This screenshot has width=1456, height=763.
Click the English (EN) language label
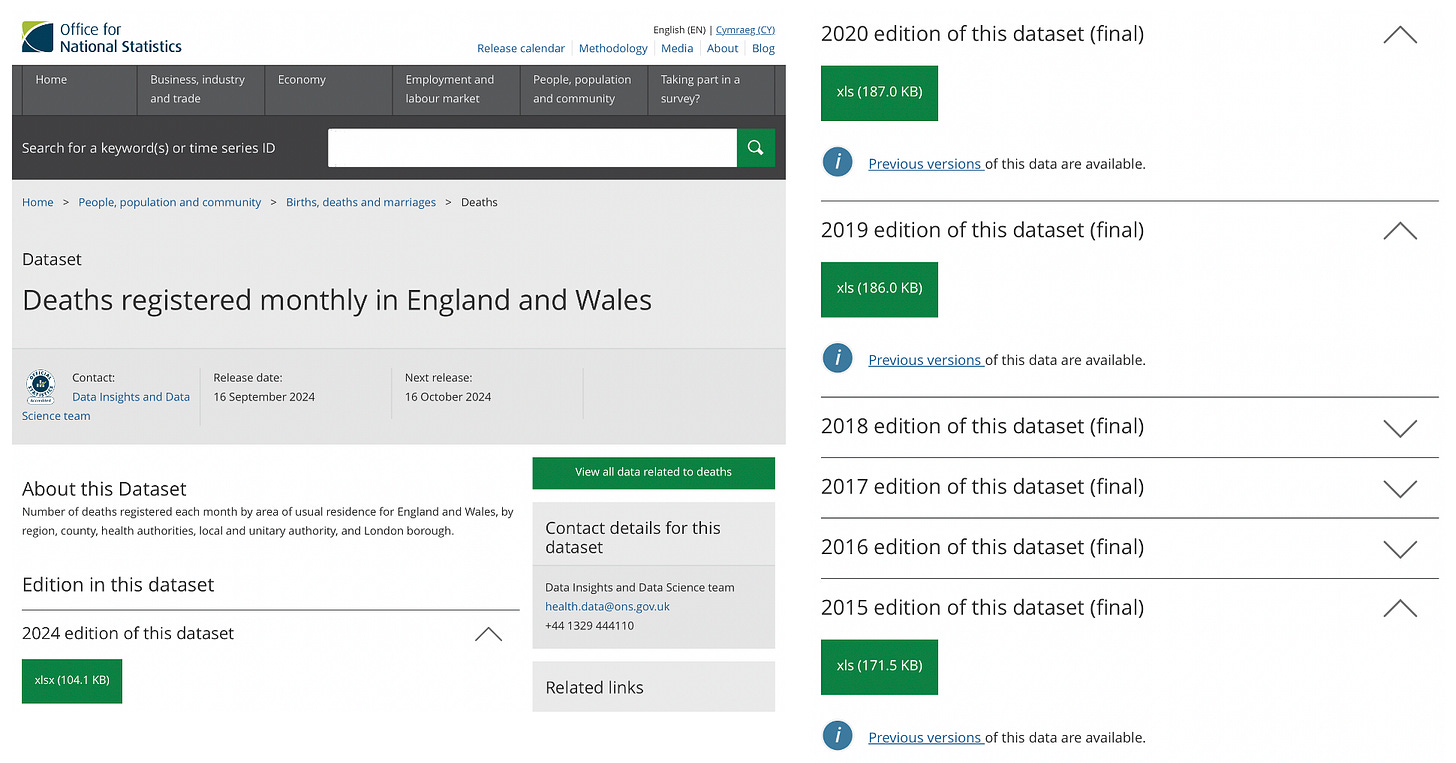pos(679,30)
